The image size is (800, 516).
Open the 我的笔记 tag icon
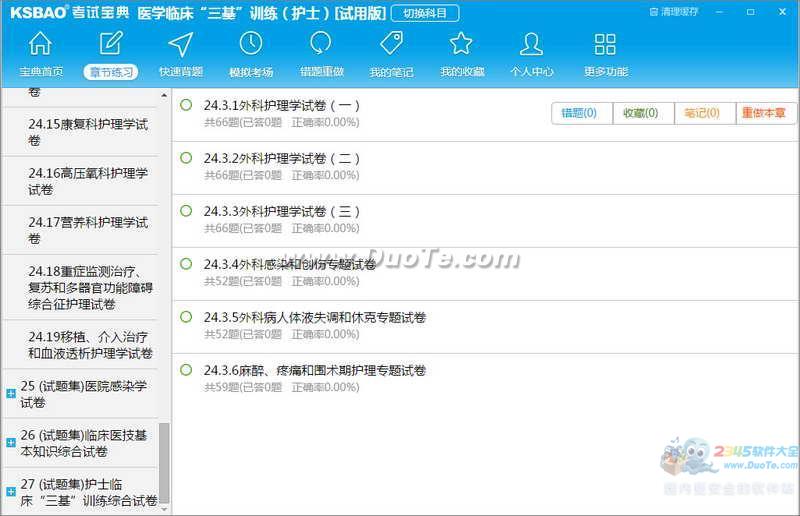[391, 43]
